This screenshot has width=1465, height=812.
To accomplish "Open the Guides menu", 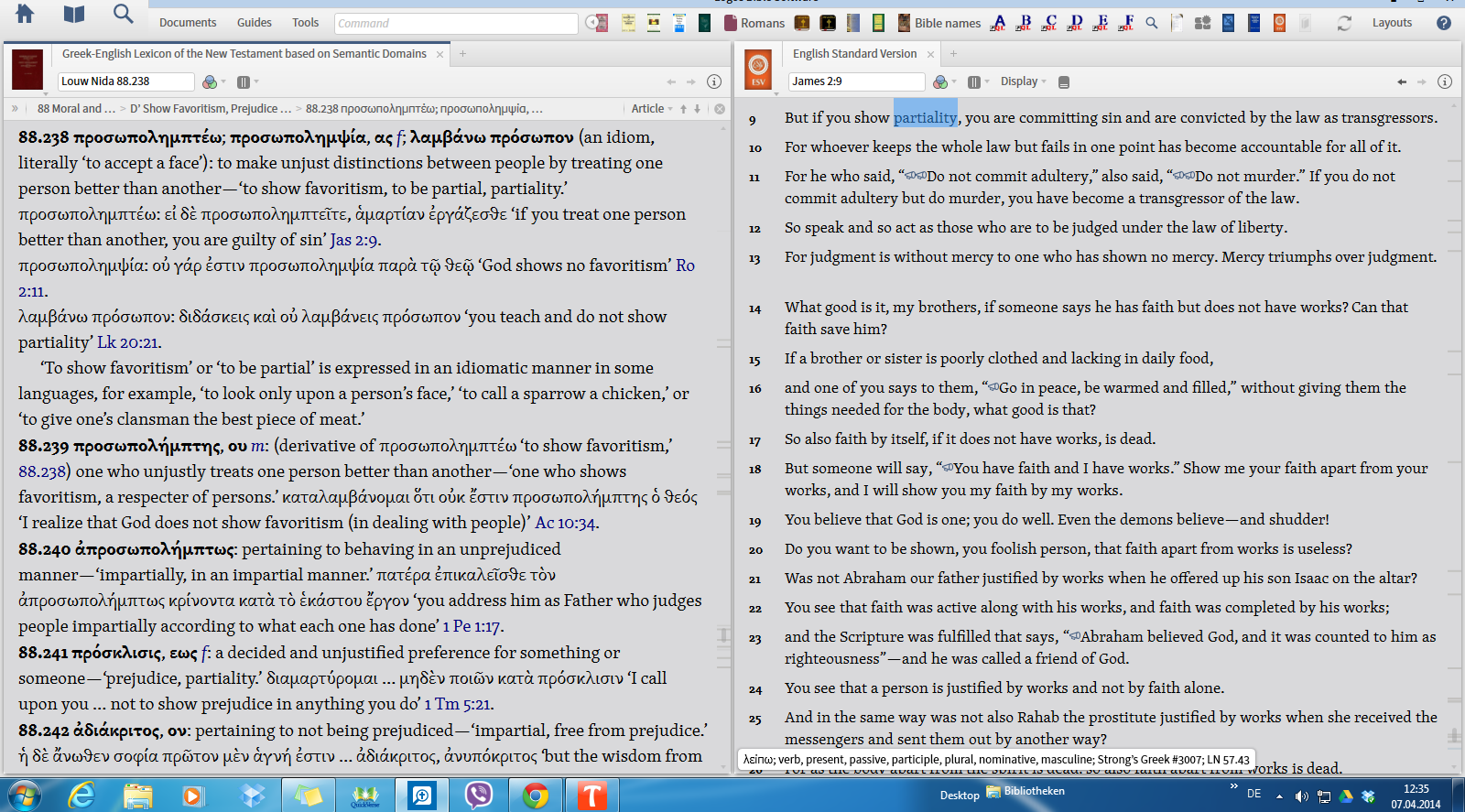I will pyautogui.click(x=254, y=23).
